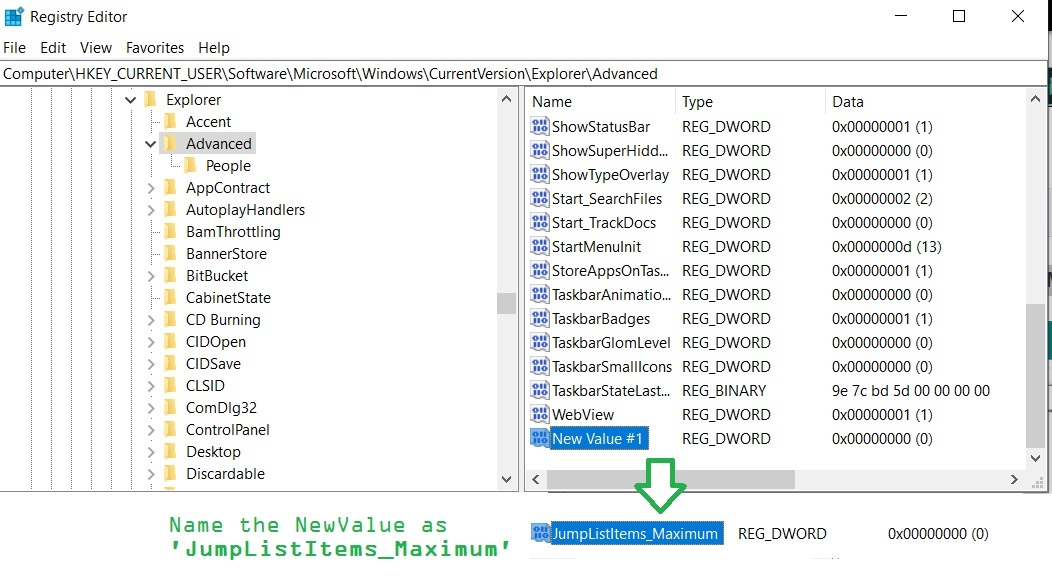Click the TaskbarGlomLevel value icon
Screen dimensions: 1052x579
540,342
